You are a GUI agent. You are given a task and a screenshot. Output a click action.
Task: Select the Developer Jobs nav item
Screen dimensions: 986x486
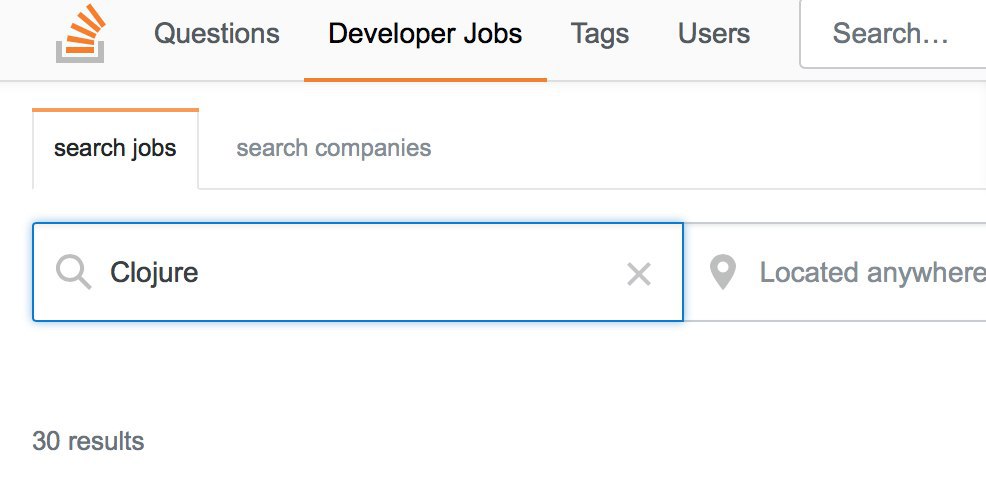[425, 33]
